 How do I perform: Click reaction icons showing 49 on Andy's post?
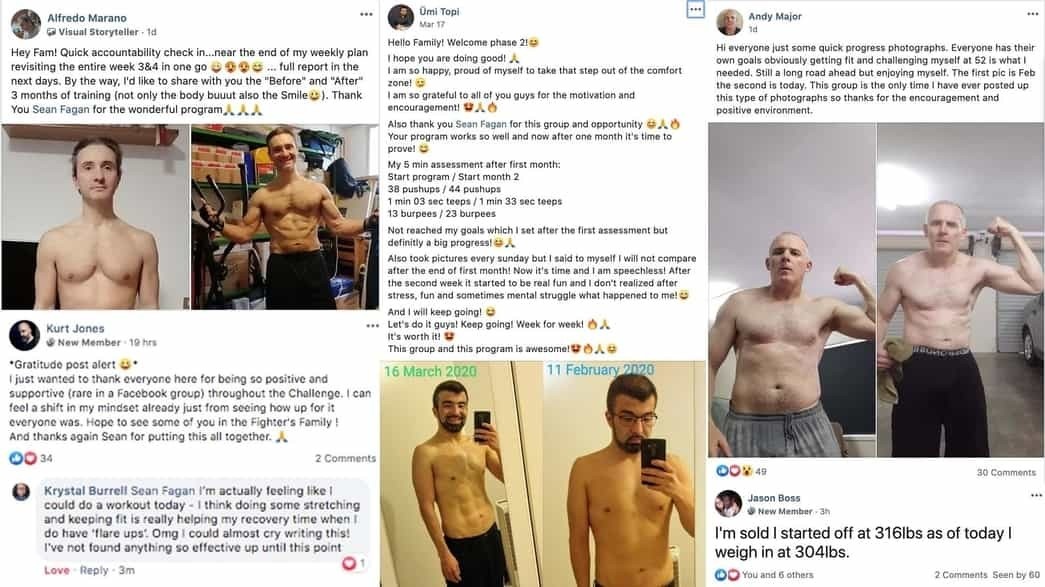pyautogui.click(x=734, y=471)
